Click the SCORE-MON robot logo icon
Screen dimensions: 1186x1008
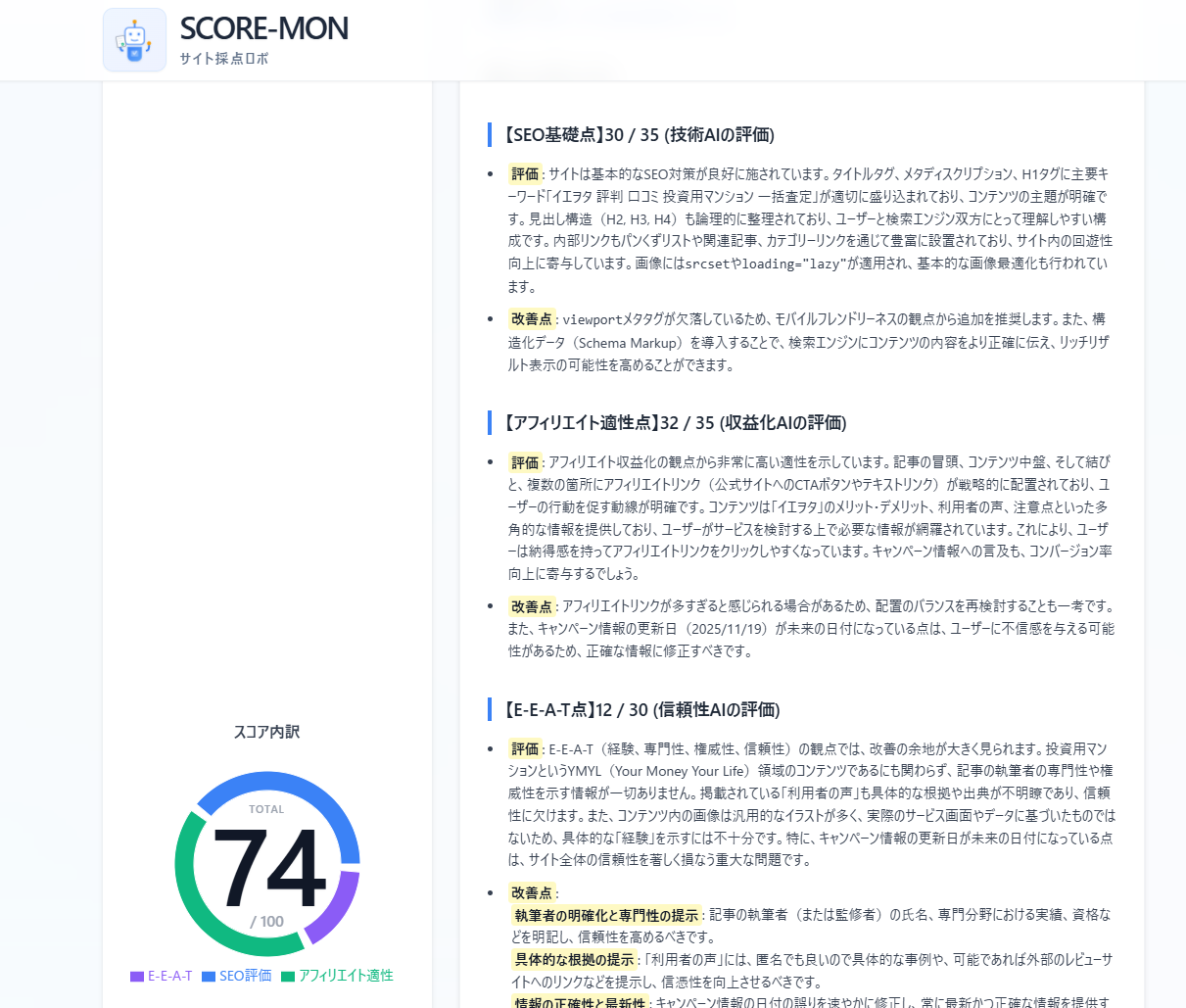pos(134,40)
